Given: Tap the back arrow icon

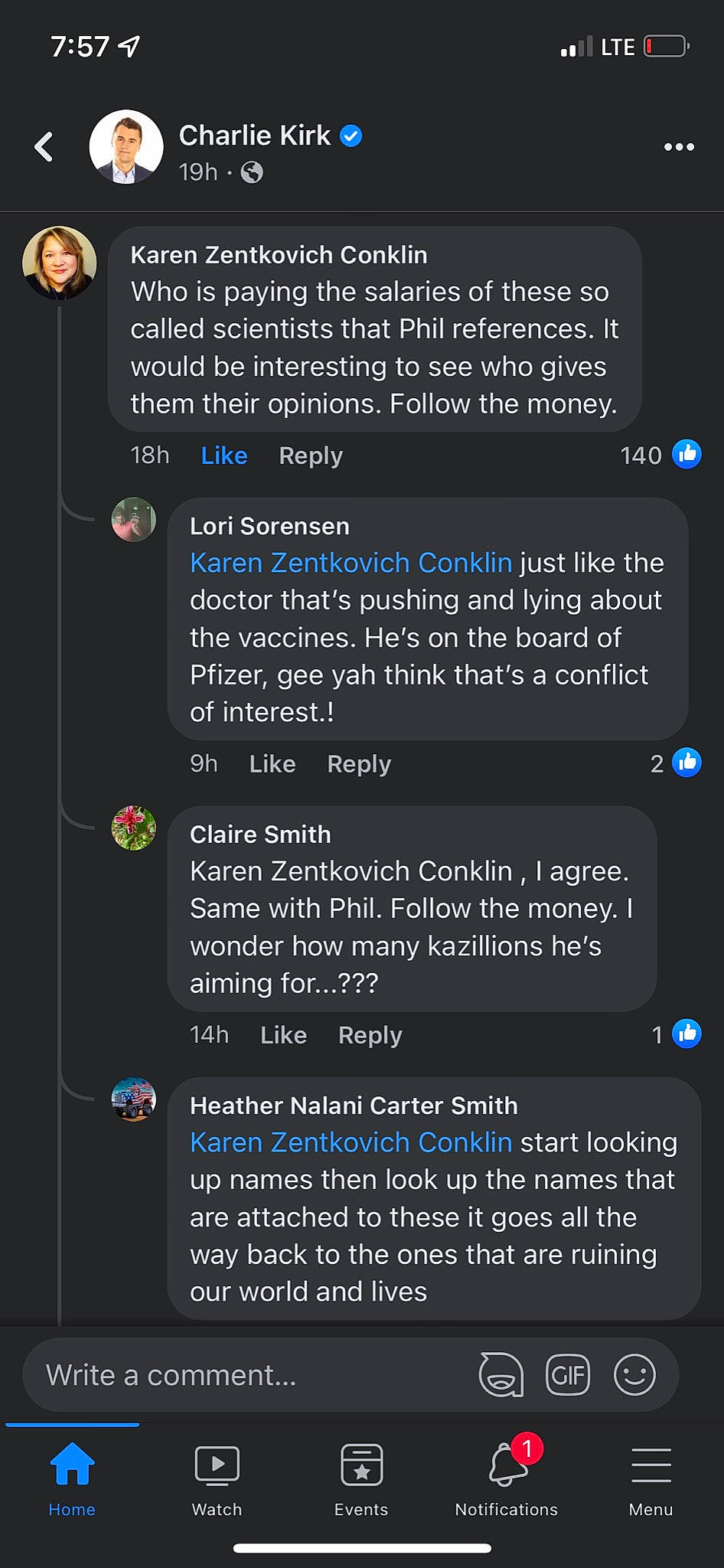Looking at the screenshot, I should [x=44, y=147].
